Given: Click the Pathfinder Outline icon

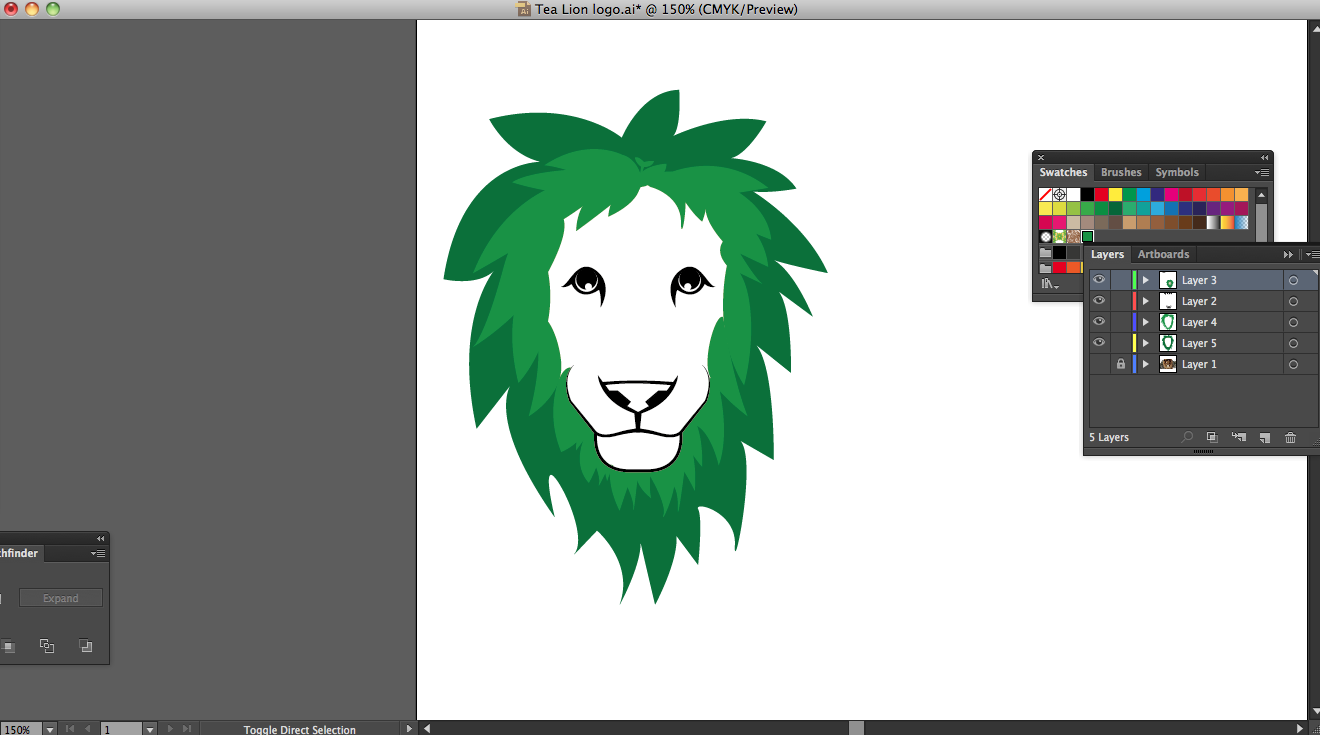Looking at the screenshot, I should [x=47, y=646].
